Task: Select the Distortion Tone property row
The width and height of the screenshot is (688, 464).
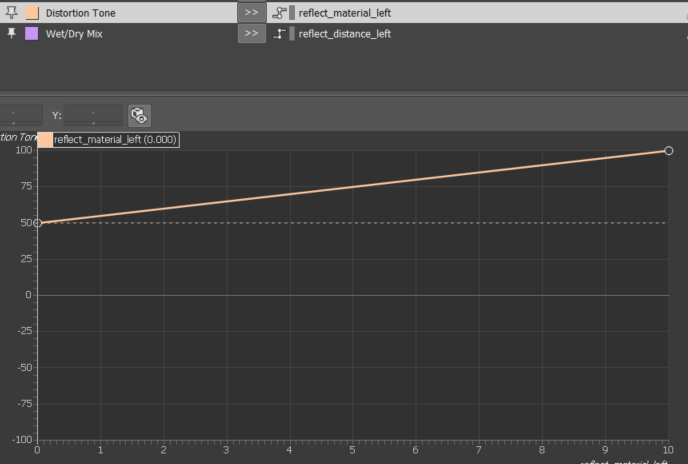Action: tap(344, 13)
